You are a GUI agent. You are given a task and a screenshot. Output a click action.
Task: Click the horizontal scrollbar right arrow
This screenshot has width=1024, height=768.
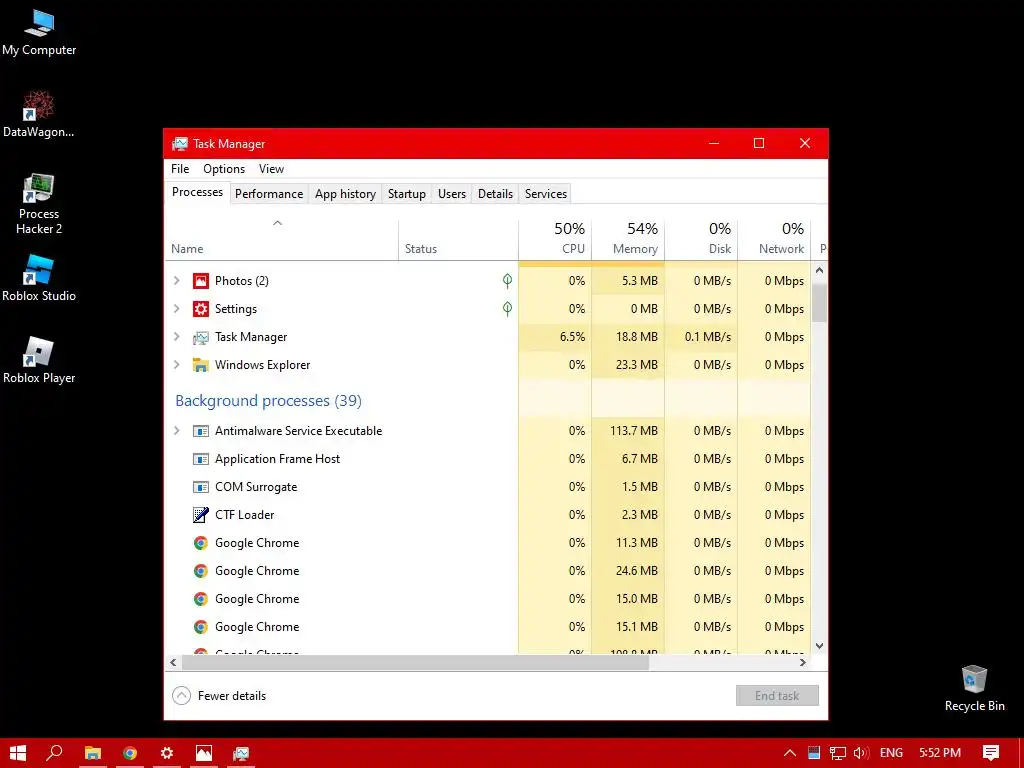[x=803, y=662]
